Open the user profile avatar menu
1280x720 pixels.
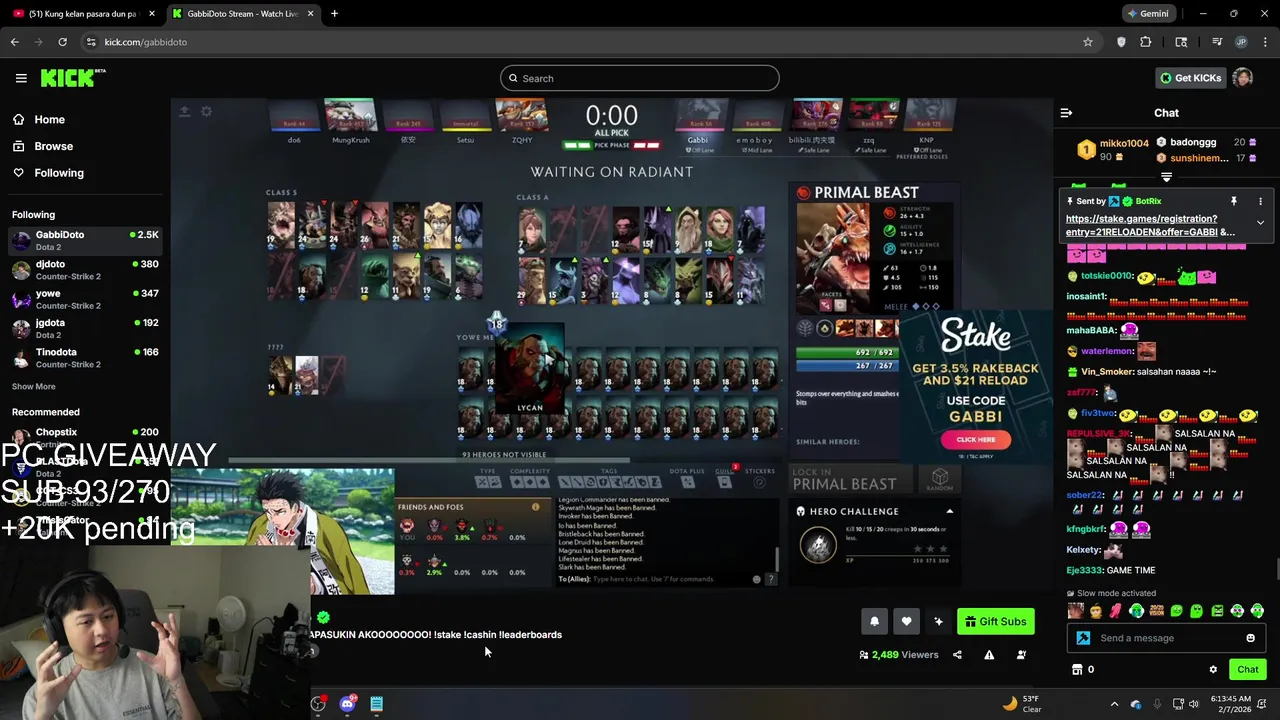pos(1243,78)
